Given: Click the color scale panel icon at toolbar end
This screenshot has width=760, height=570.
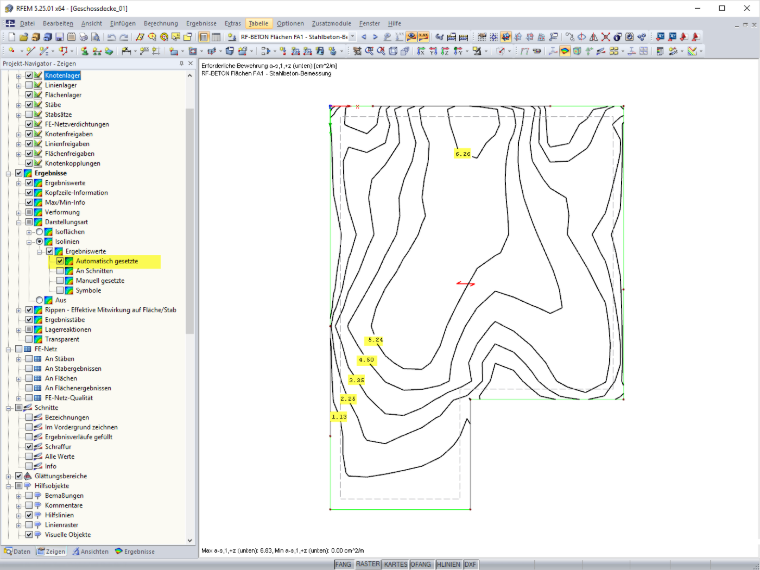Looking at the screenshot, I should point(692,51).
